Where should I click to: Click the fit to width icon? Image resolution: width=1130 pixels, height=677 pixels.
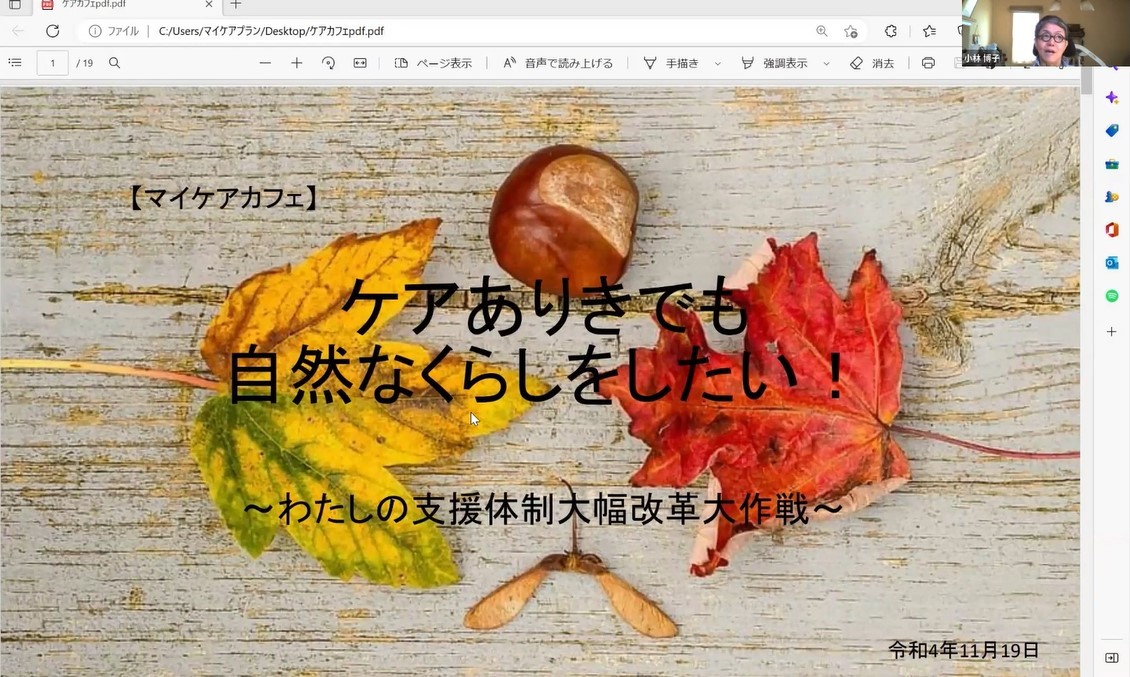coord(360,63)
